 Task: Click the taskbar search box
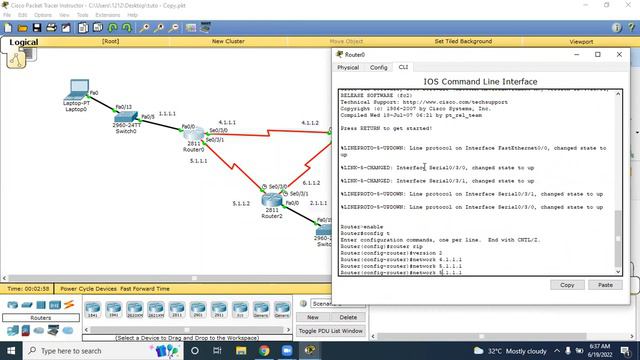(103, 351)
